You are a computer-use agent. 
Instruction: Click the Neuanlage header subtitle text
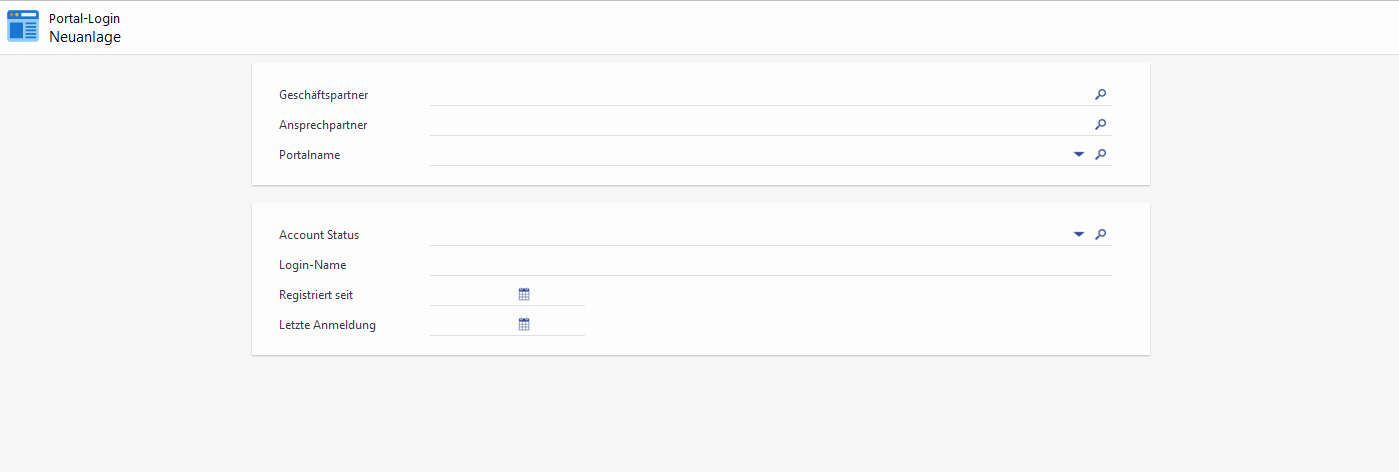point(85,37)
